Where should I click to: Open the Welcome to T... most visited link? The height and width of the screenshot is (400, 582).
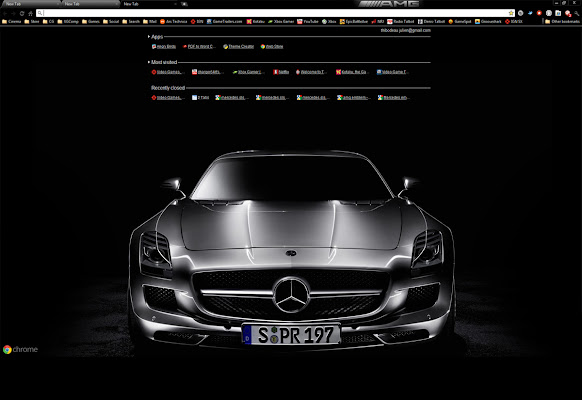point(310,72)
